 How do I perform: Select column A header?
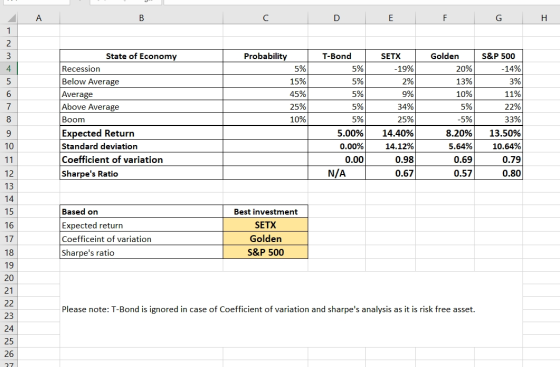click(x=39, y=18)
